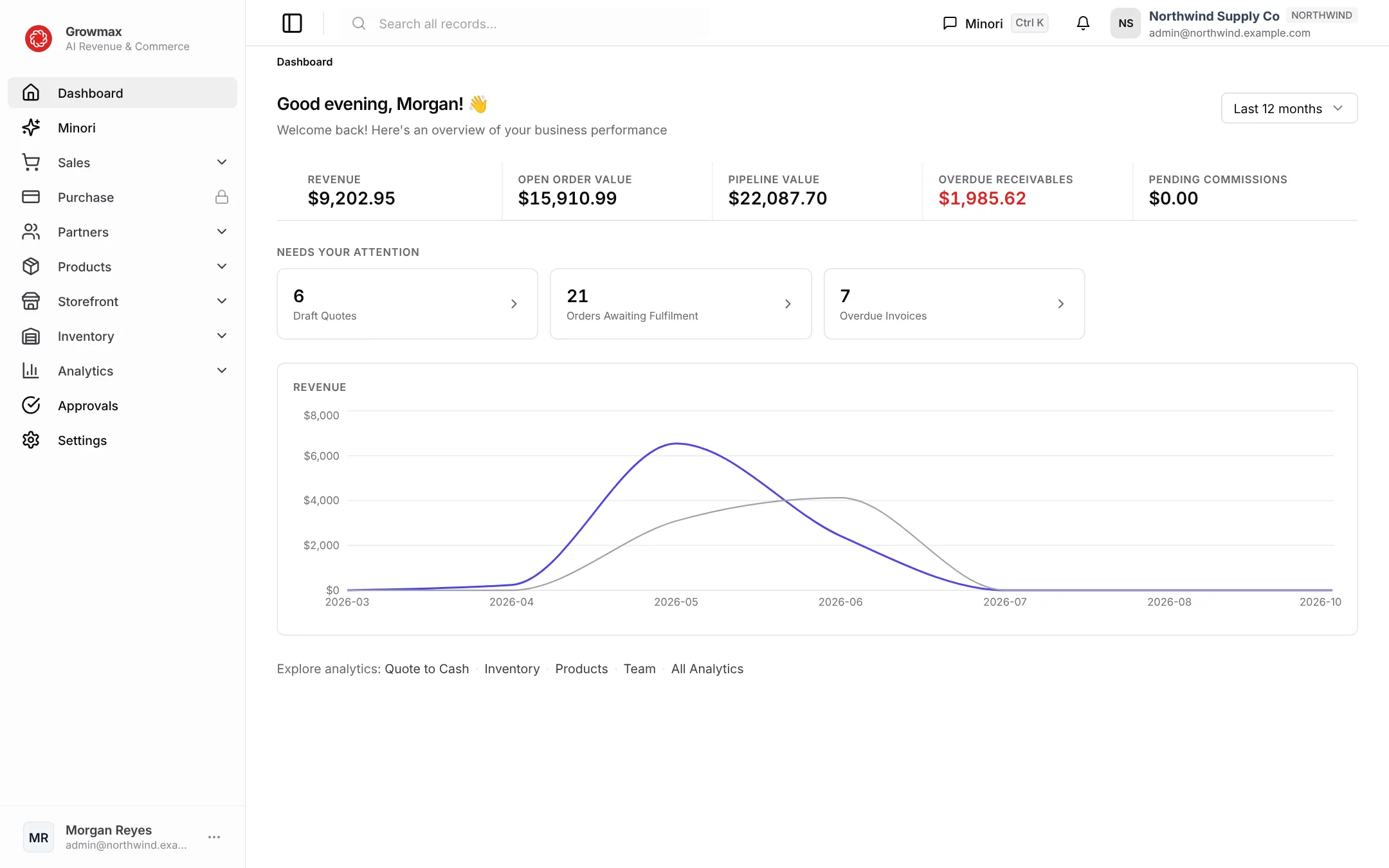Expand the Storefront menu chevron
Screen dimensions: 1389x868
(x=222, y=301)
